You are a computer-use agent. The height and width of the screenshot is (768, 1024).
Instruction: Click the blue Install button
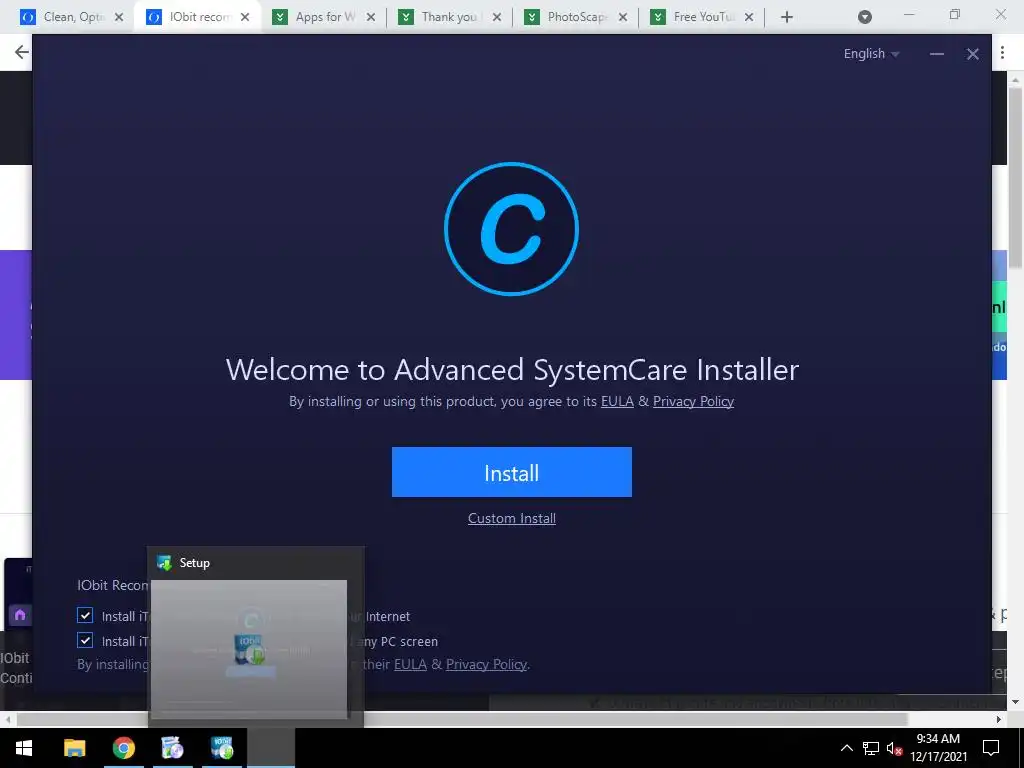(511, 472)
